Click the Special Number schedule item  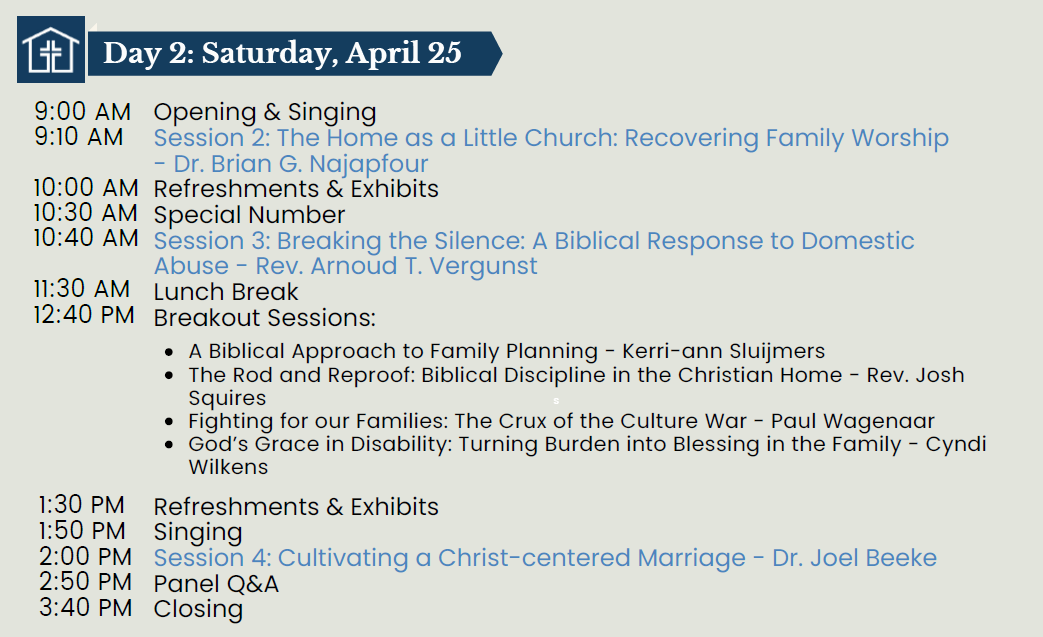[249, 215]
